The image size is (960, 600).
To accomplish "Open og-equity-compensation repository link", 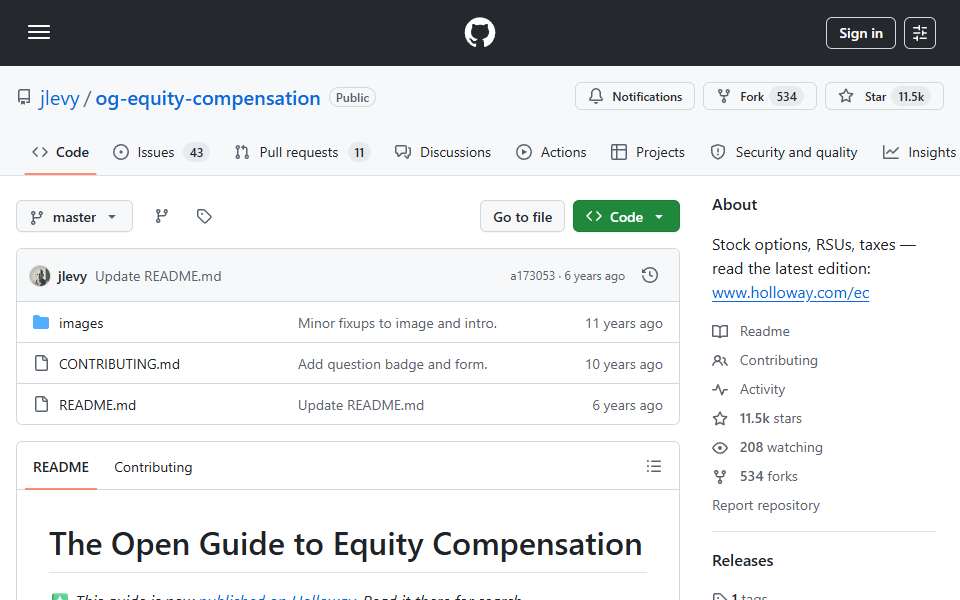I will pyautogui.click(x=208, y=98).
